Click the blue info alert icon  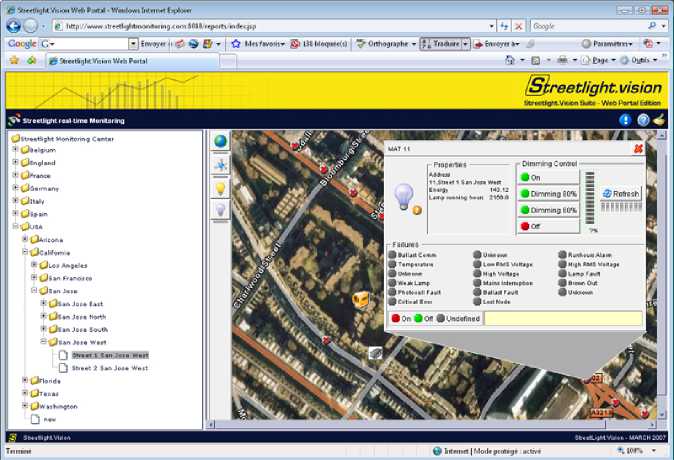tap(625, 120)
